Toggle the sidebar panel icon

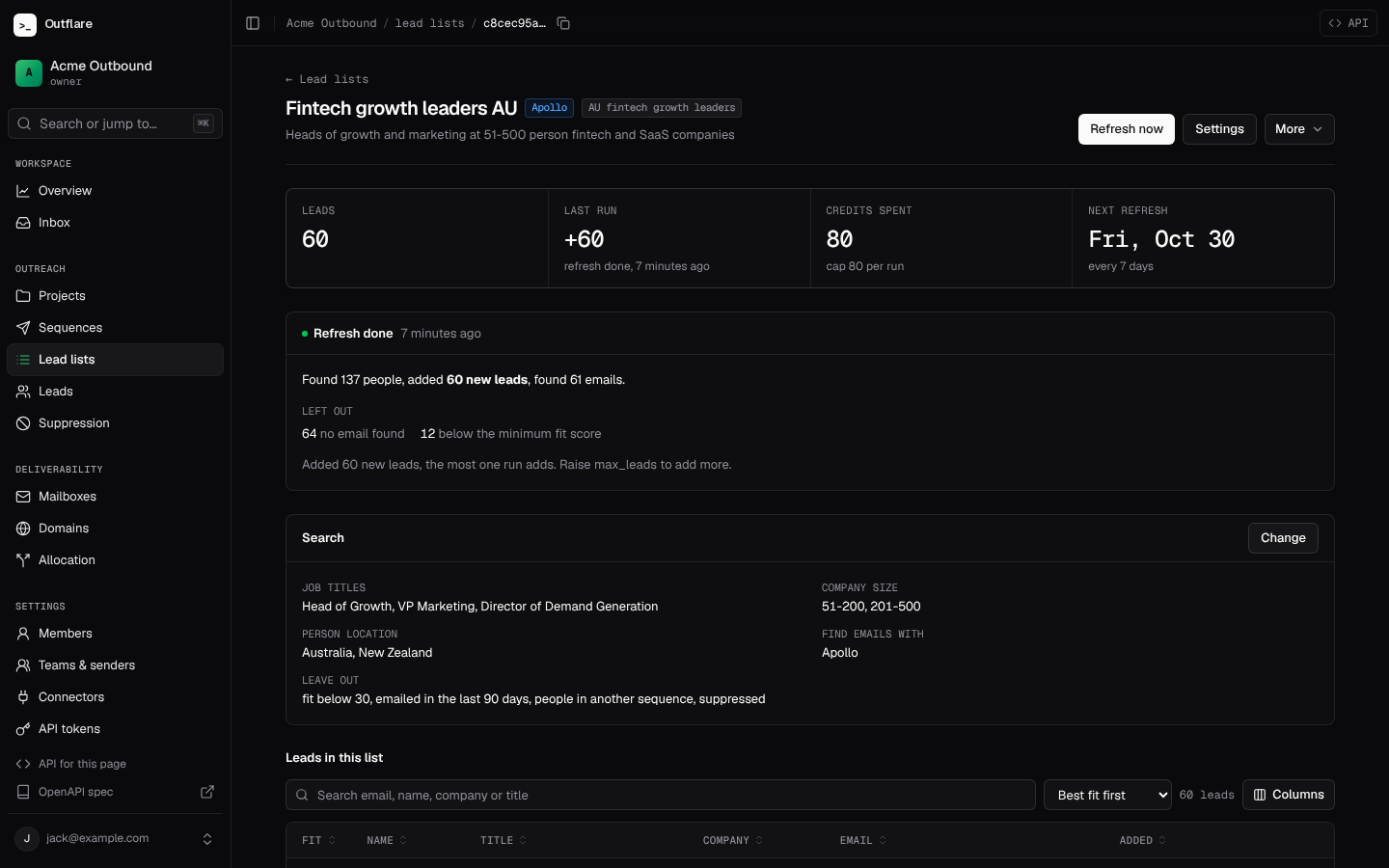point(253,23)
